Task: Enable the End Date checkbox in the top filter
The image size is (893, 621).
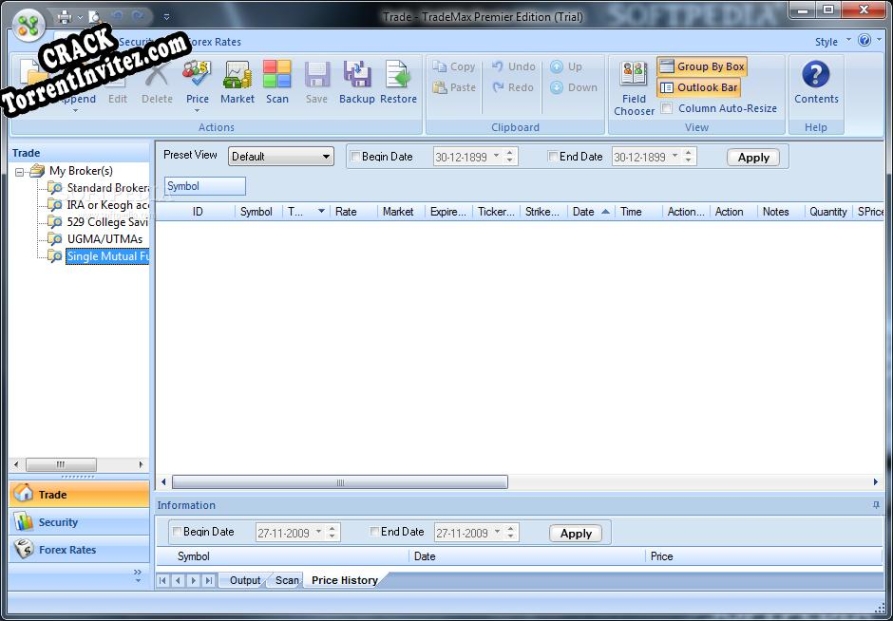Action: [x=553, y=157]
